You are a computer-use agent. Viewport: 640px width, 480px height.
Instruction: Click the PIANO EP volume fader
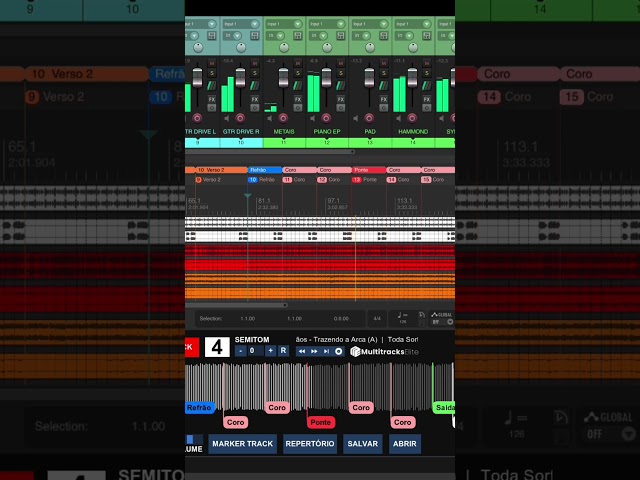pos(326,78)
